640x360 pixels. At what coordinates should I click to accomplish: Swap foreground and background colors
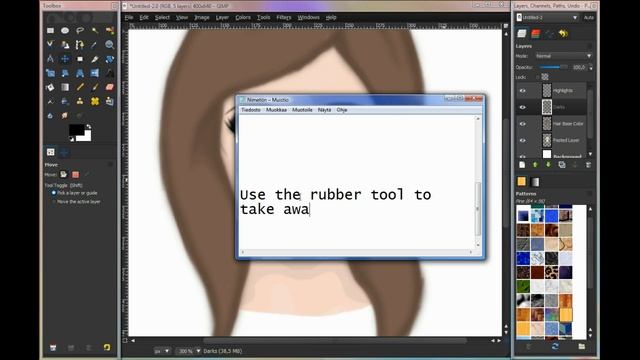pyautogui.click(x=89, y=127)
